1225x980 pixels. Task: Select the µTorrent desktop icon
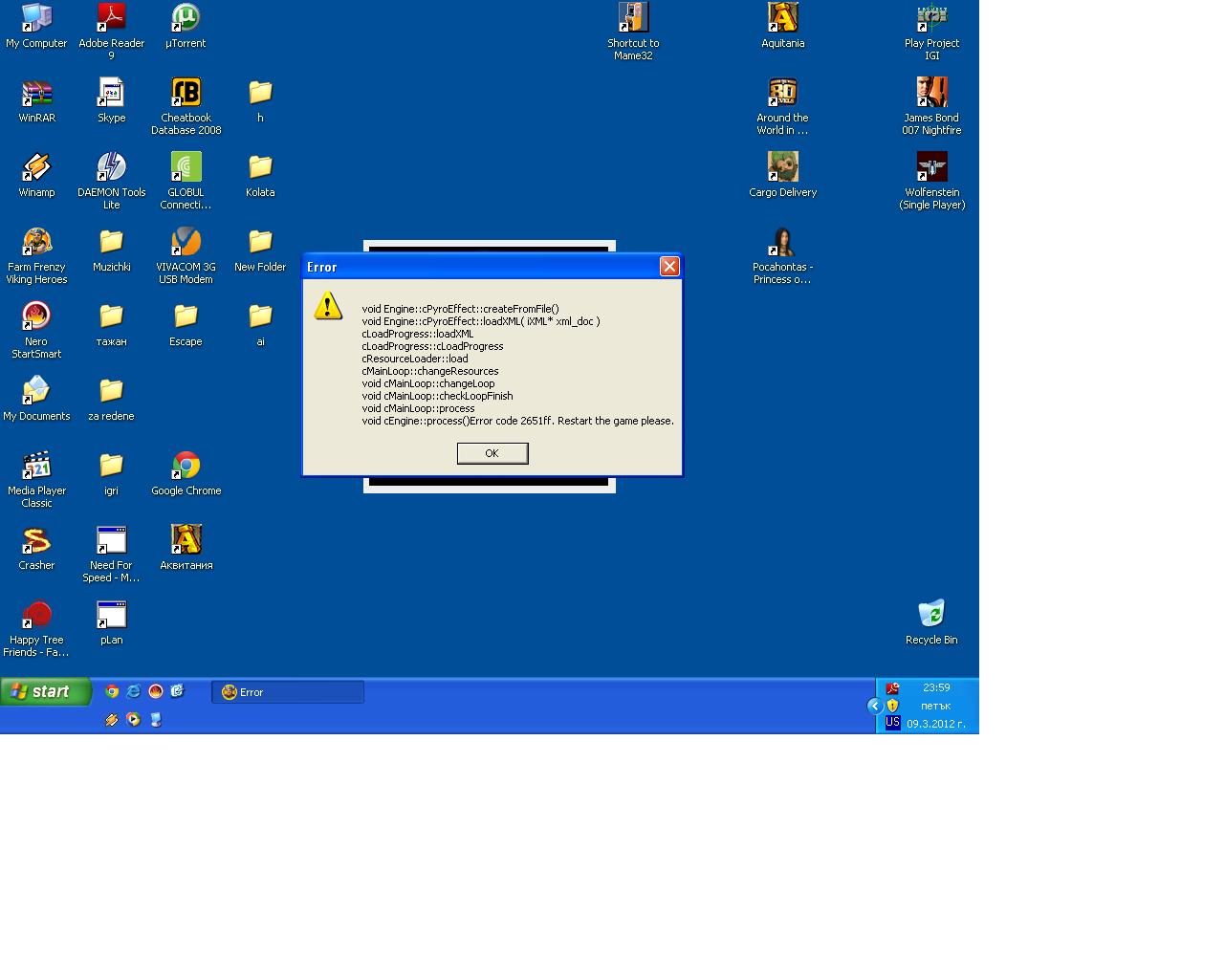(186, 18)
